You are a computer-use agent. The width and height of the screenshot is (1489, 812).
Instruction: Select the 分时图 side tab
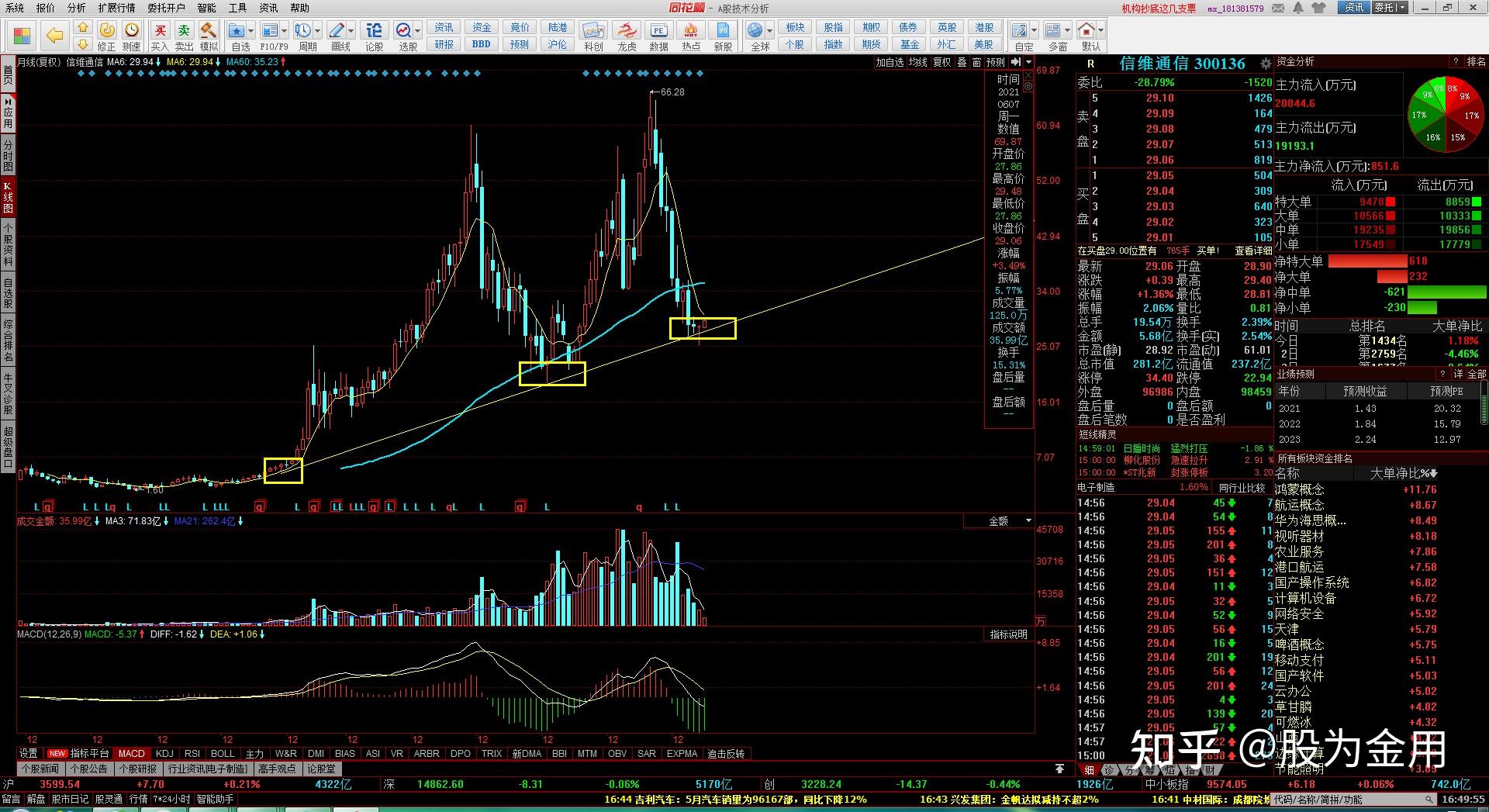click(x=8, y=155)
